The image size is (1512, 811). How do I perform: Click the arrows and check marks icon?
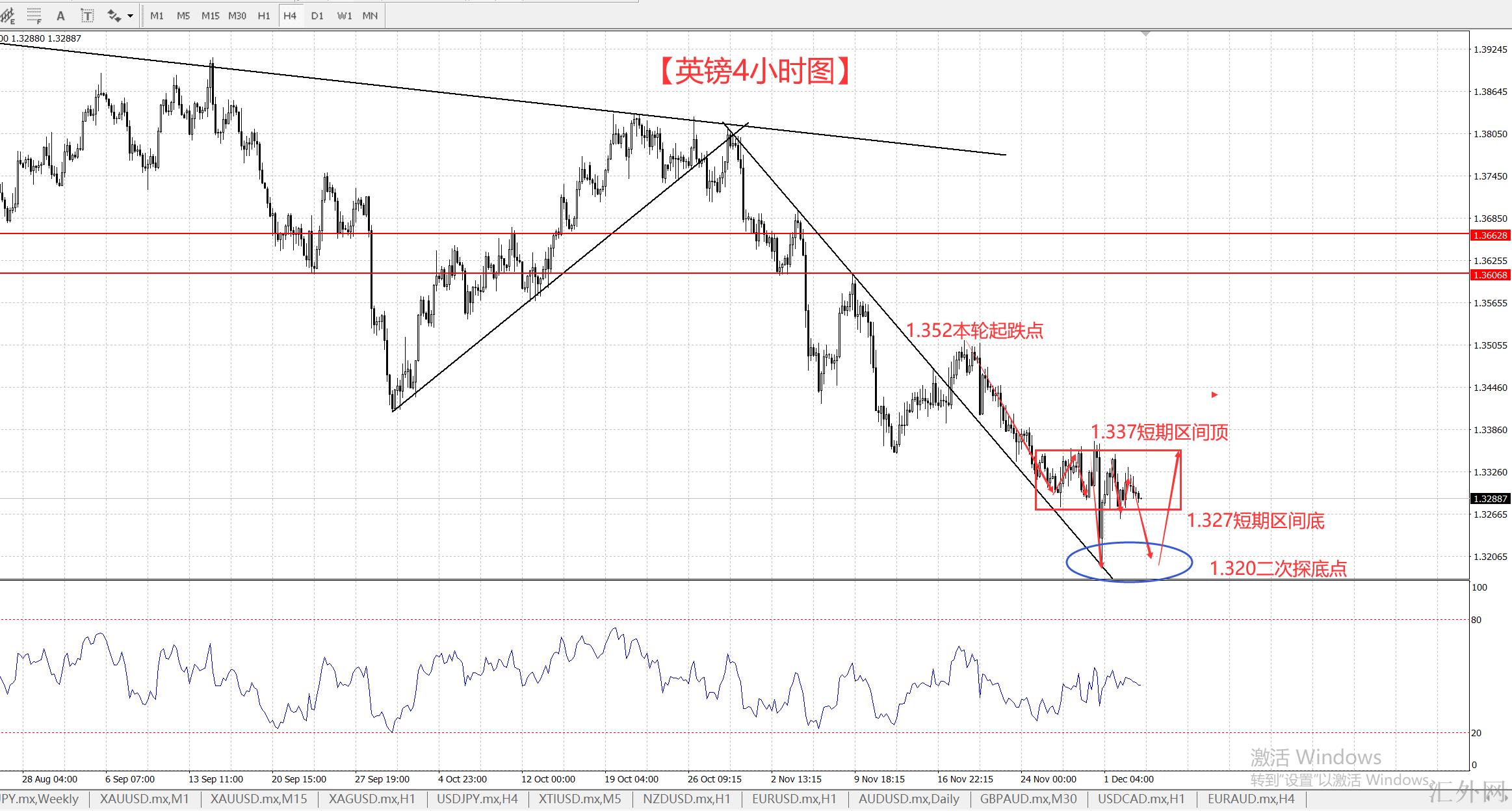click(114, 16)
